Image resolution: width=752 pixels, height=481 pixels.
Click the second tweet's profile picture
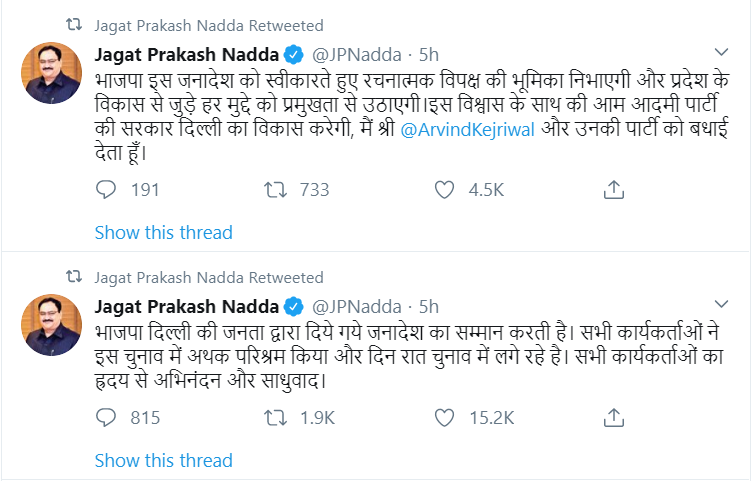pos(52,325)
